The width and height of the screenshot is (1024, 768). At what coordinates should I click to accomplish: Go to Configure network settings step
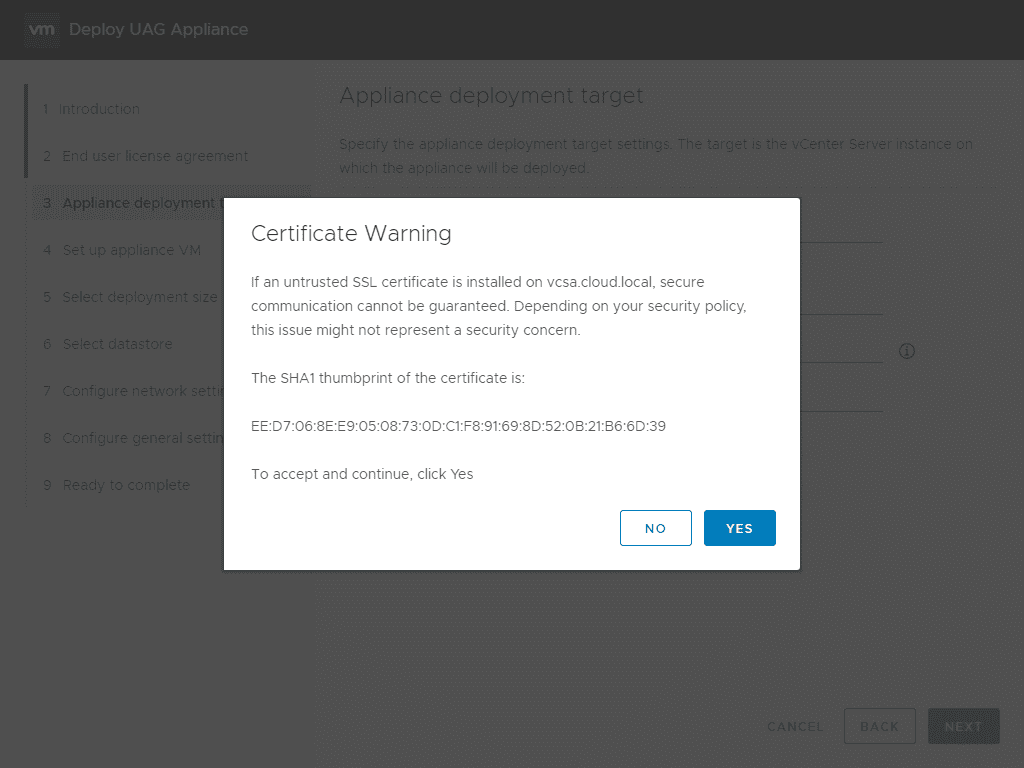click(x=140, y=391)
